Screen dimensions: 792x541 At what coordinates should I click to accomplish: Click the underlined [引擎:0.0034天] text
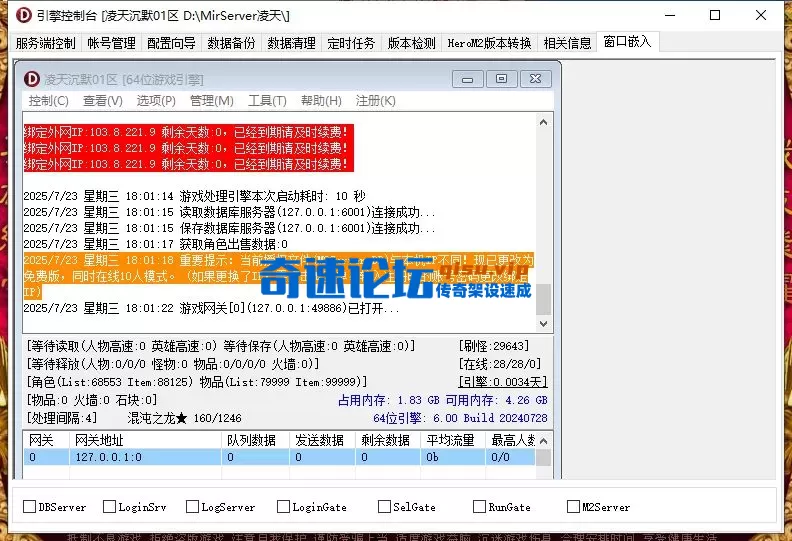pos(503,382)
